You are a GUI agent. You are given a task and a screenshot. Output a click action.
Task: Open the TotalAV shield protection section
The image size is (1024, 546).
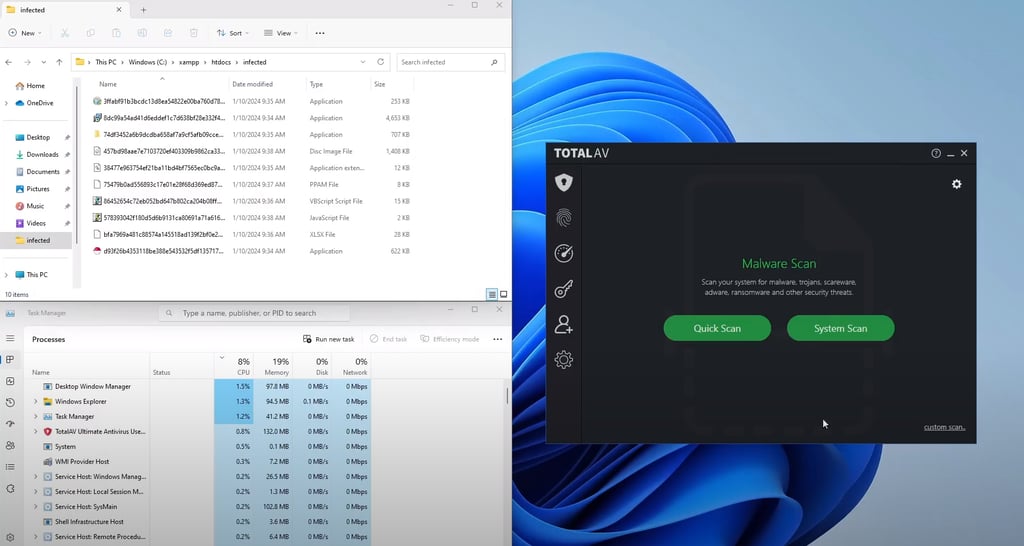pos(564,182)
